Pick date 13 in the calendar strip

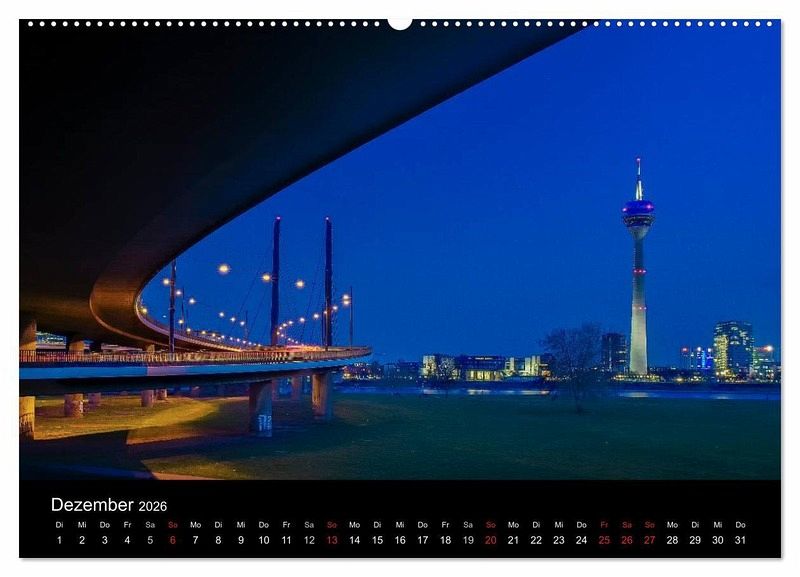(332, 540)
